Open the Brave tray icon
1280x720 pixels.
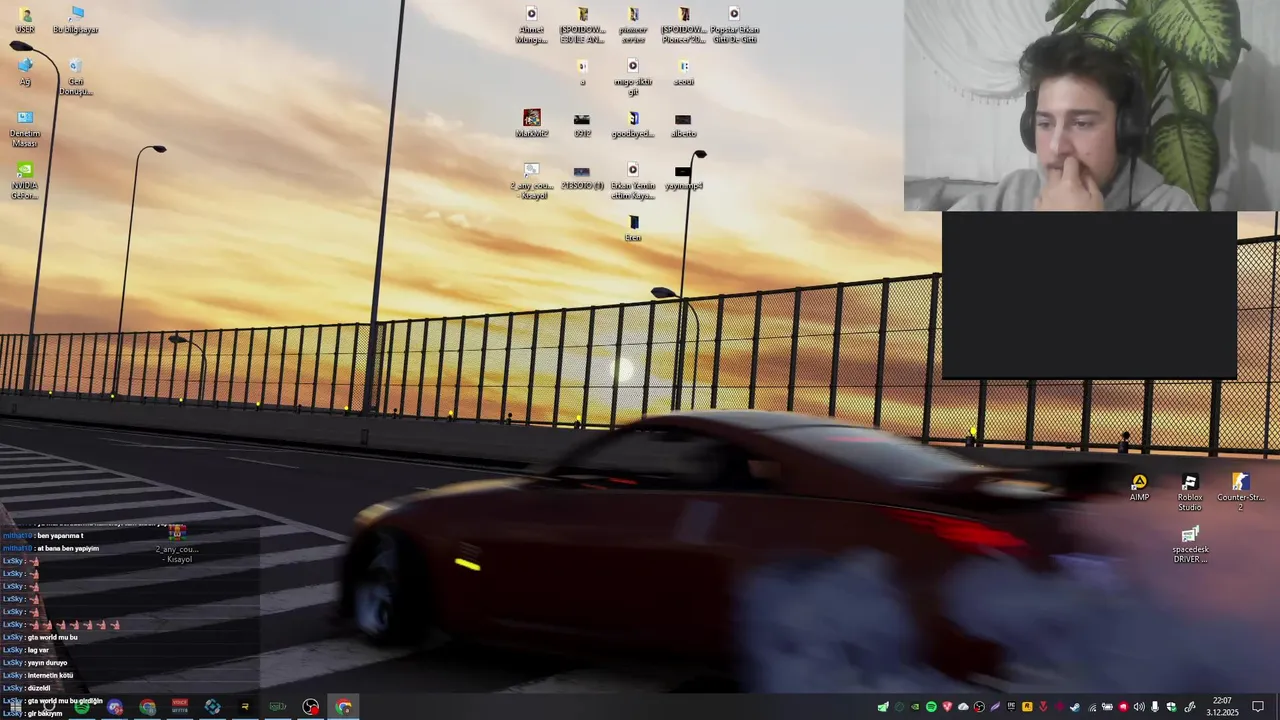point(947,707)
